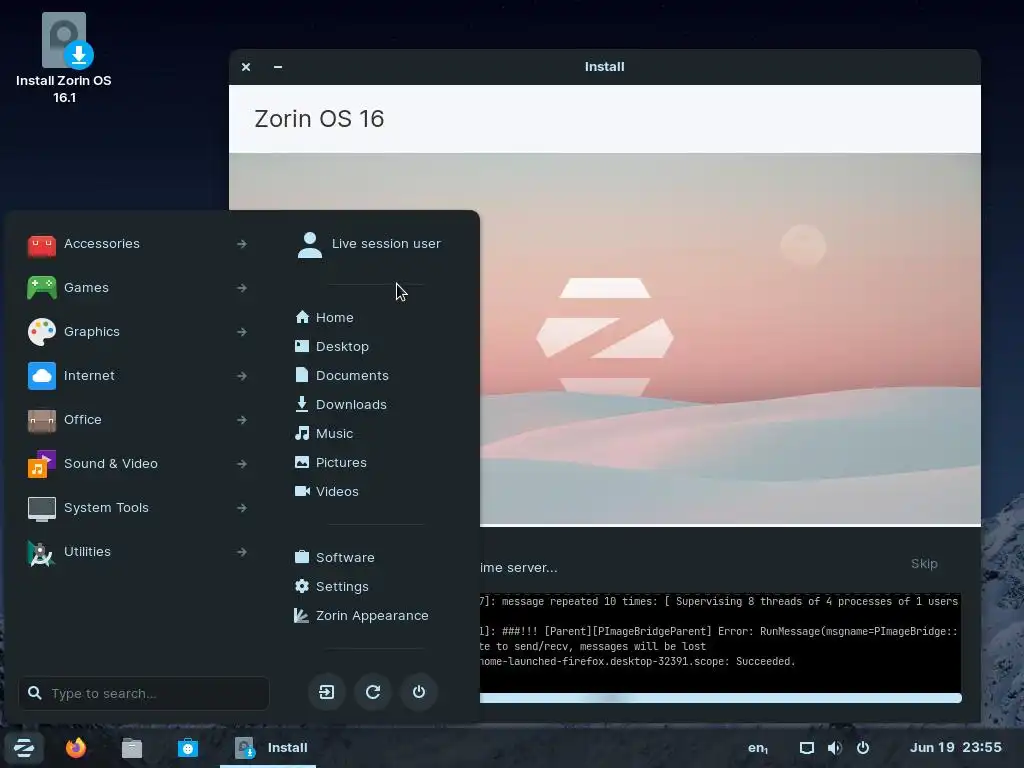
Task: Expand Office submenu arrow
Action: pos(242,420)
